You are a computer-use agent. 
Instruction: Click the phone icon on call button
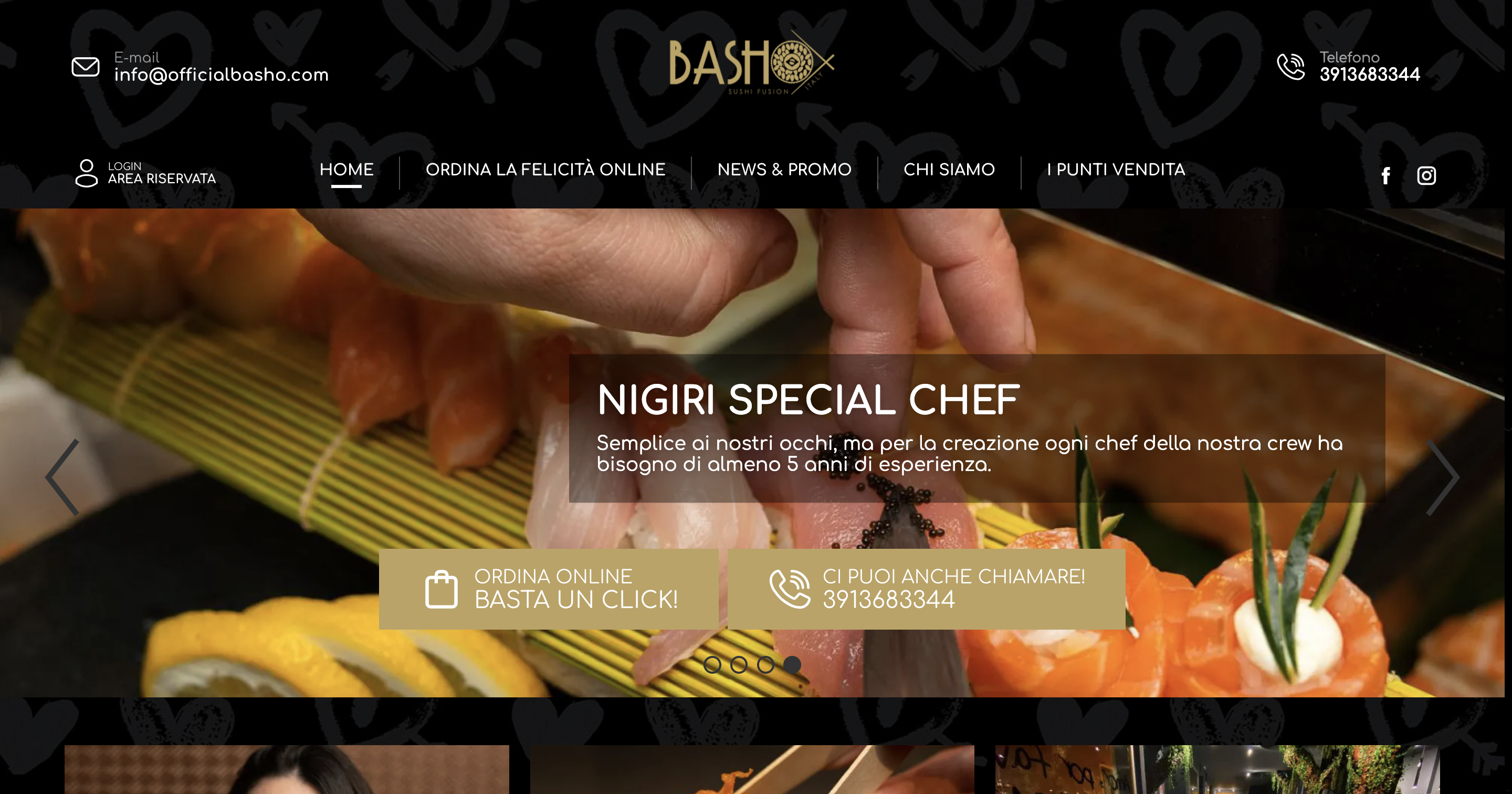click(x=790, y=589)
